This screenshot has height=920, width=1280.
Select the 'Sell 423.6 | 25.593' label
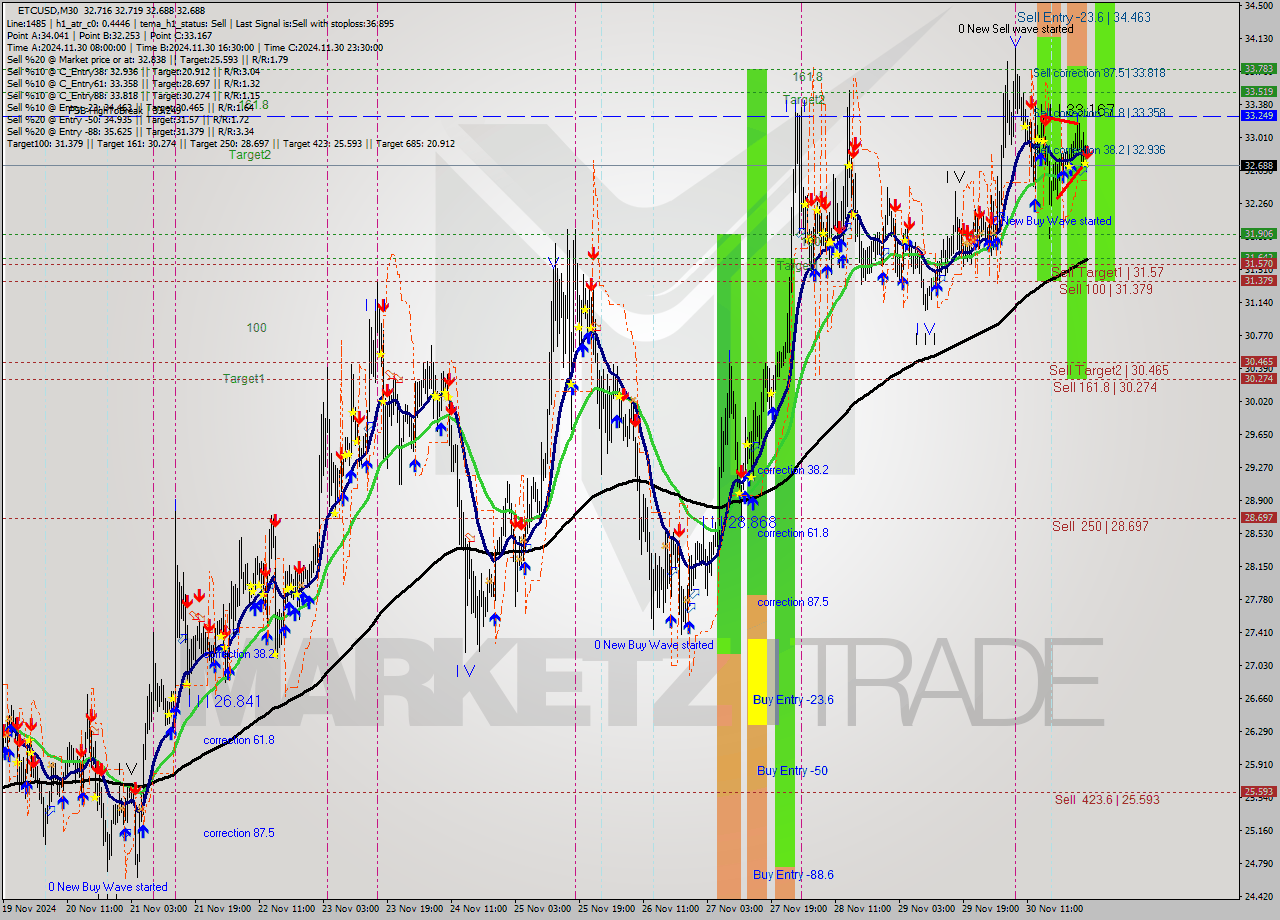click(x=1107, y=800)
